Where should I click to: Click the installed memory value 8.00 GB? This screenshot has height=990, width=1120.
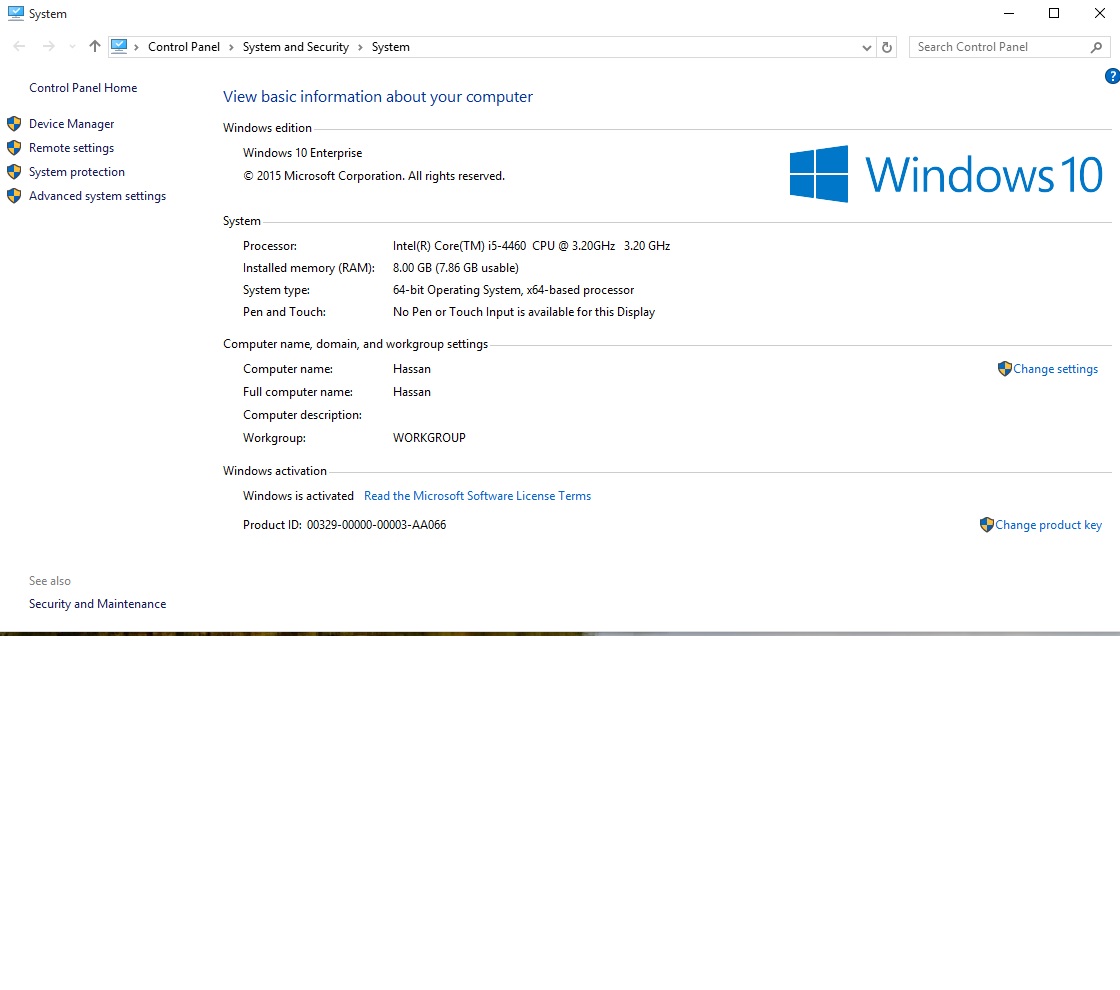click(456, 268)
